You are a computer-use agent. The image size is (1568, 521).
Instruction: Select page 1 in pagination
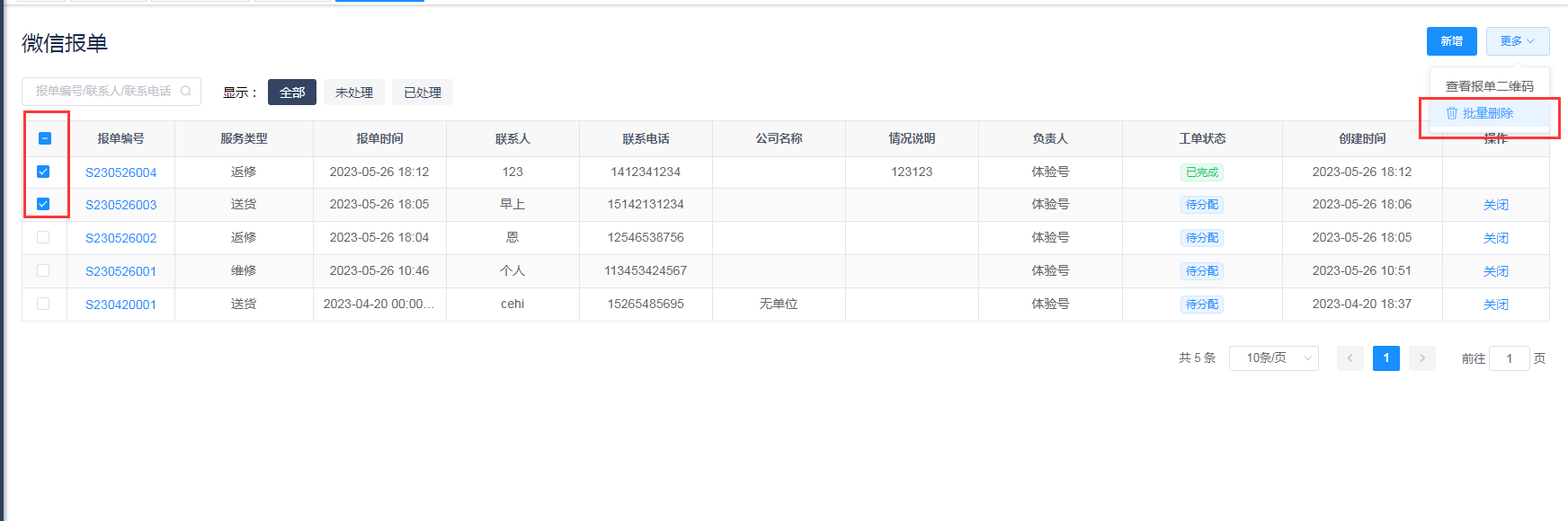tap(1385, 358)
